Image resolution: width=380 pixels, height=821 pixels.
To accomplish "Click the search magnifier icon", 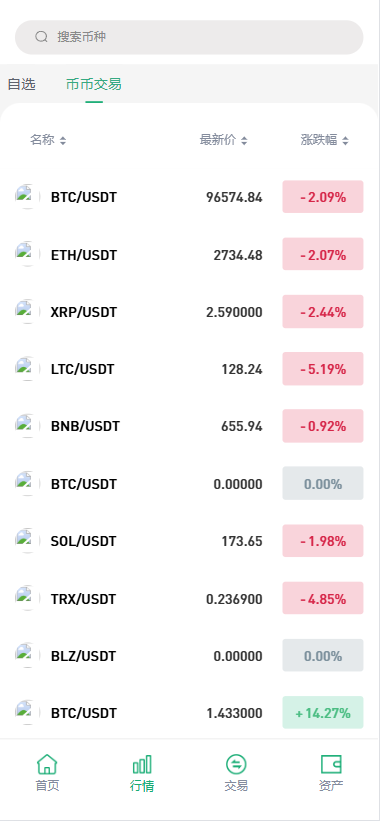I will [41, 37].
